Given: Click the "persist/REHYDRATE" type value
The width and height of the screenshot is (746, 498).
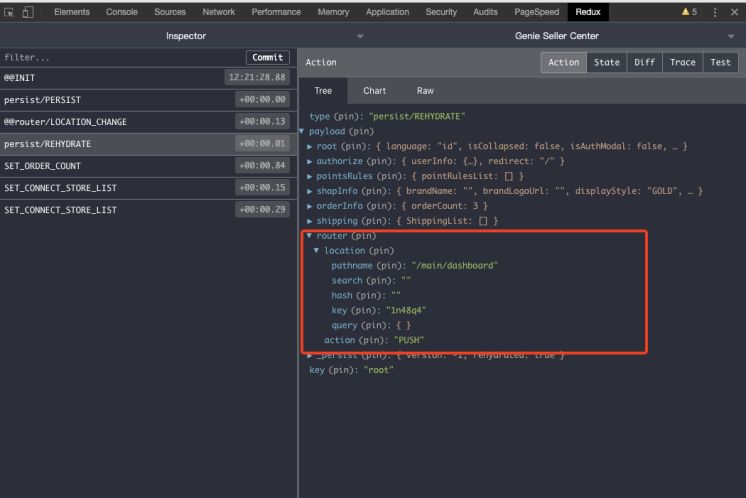Looking at the screenshot, I should pyautogui.click(x=417, y=117).
